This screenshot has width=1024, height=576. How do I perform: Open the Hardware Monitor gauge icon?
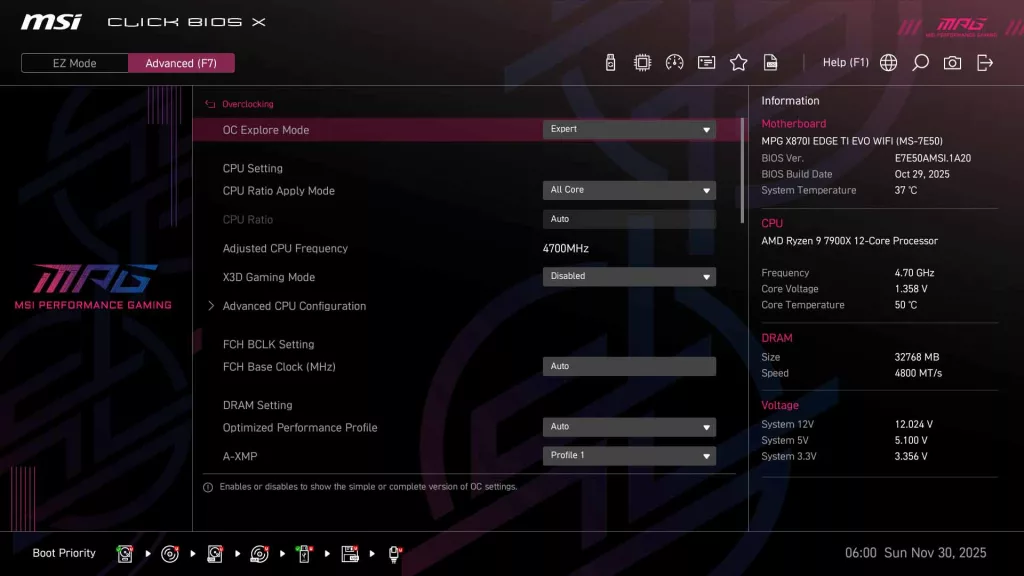674,62
